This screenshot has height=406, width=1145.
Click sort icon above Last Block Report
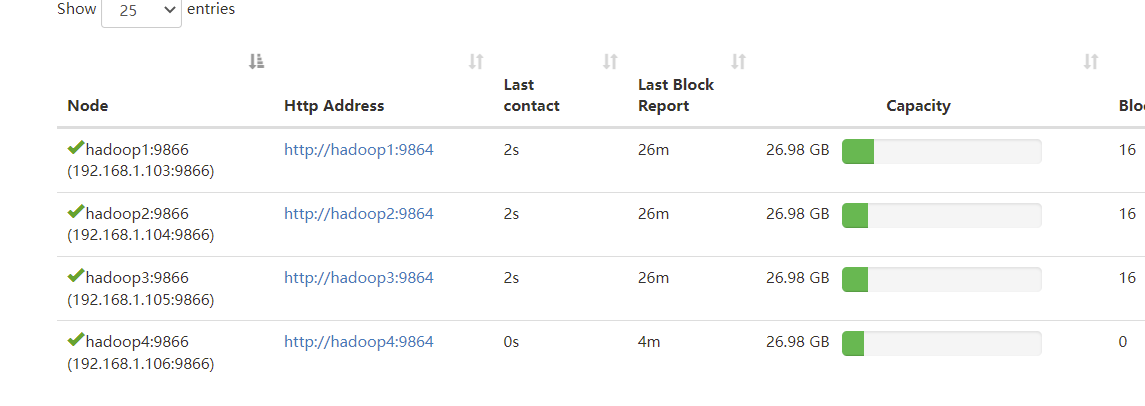click(739, 62)
